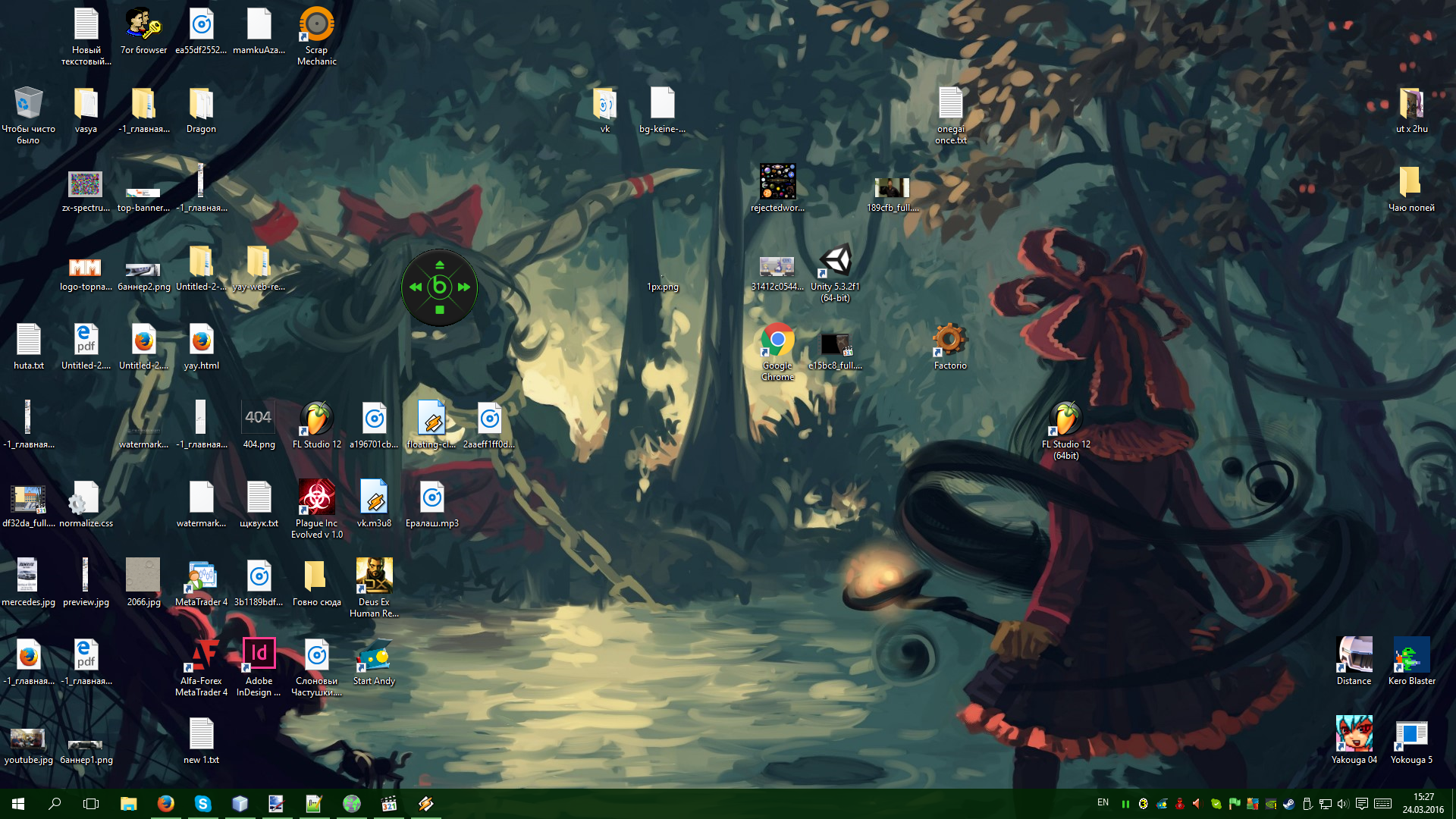
Task: Click the Skype icon in the taskbar
Action: 202,804
